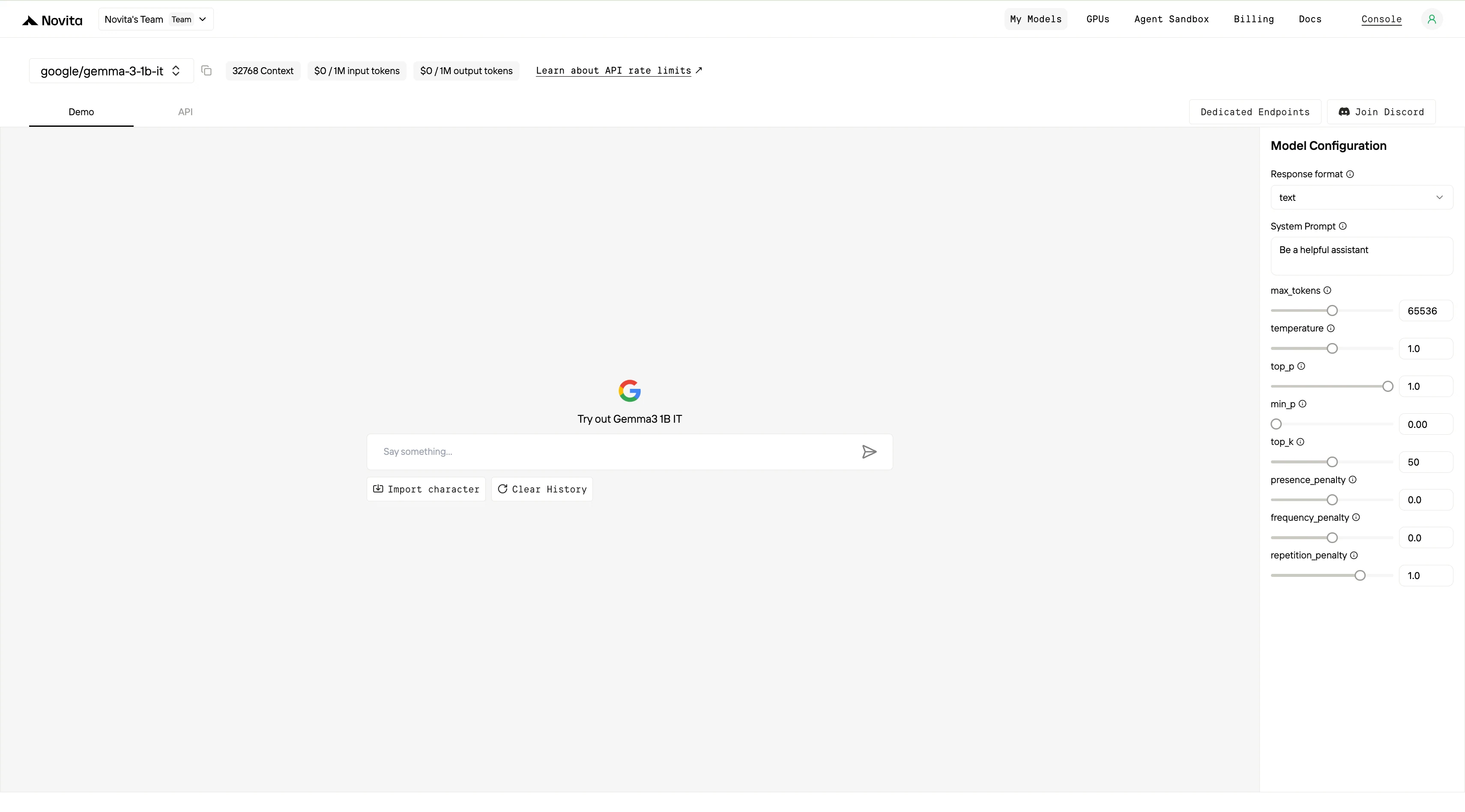The height and width of the screenshot is (812, 1465).
Task: Click the Try out Gemma3 1B IT text
Action: [x=630, y=419]
